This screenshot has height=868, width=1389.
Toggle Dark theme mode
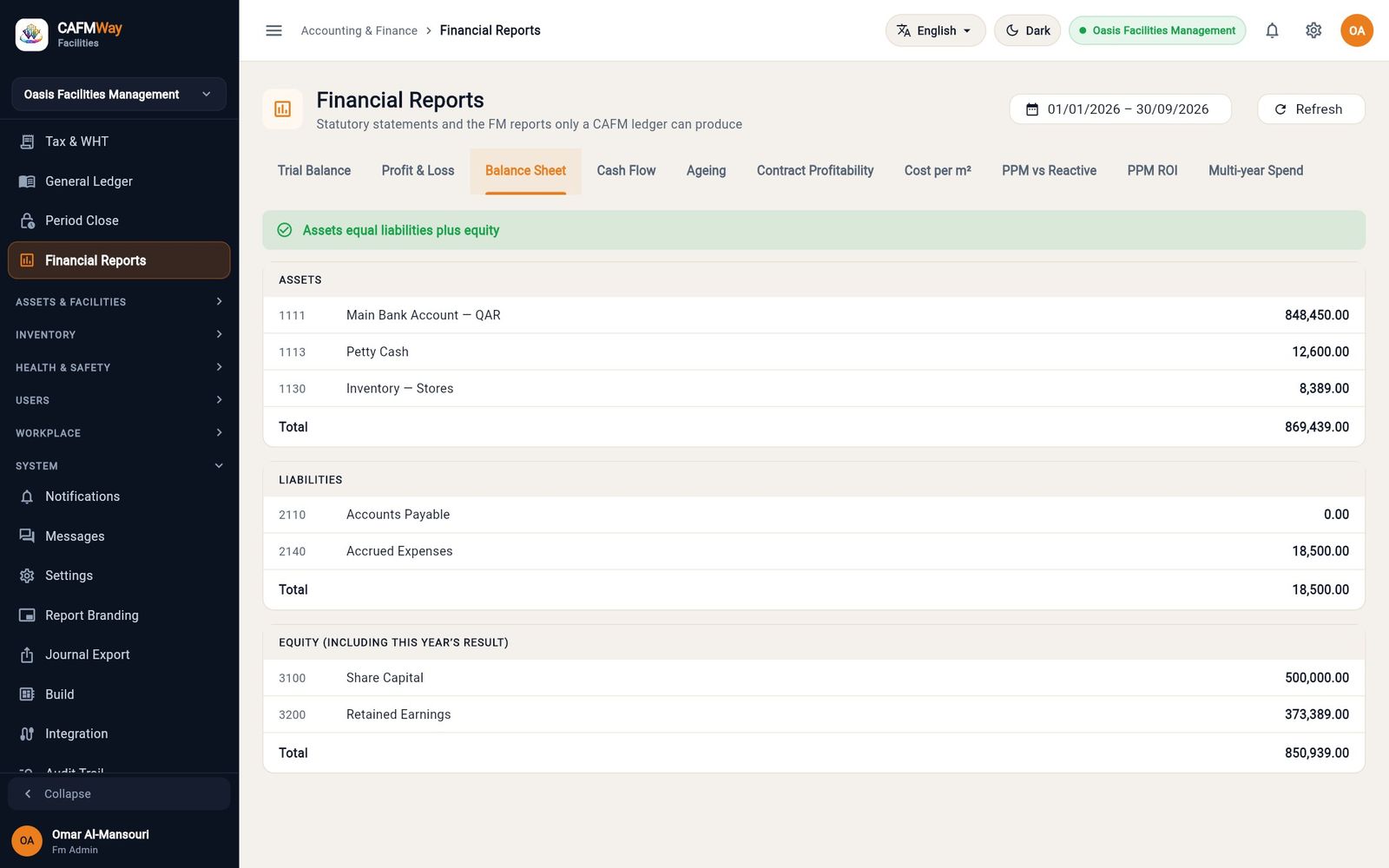point(1028,30)
